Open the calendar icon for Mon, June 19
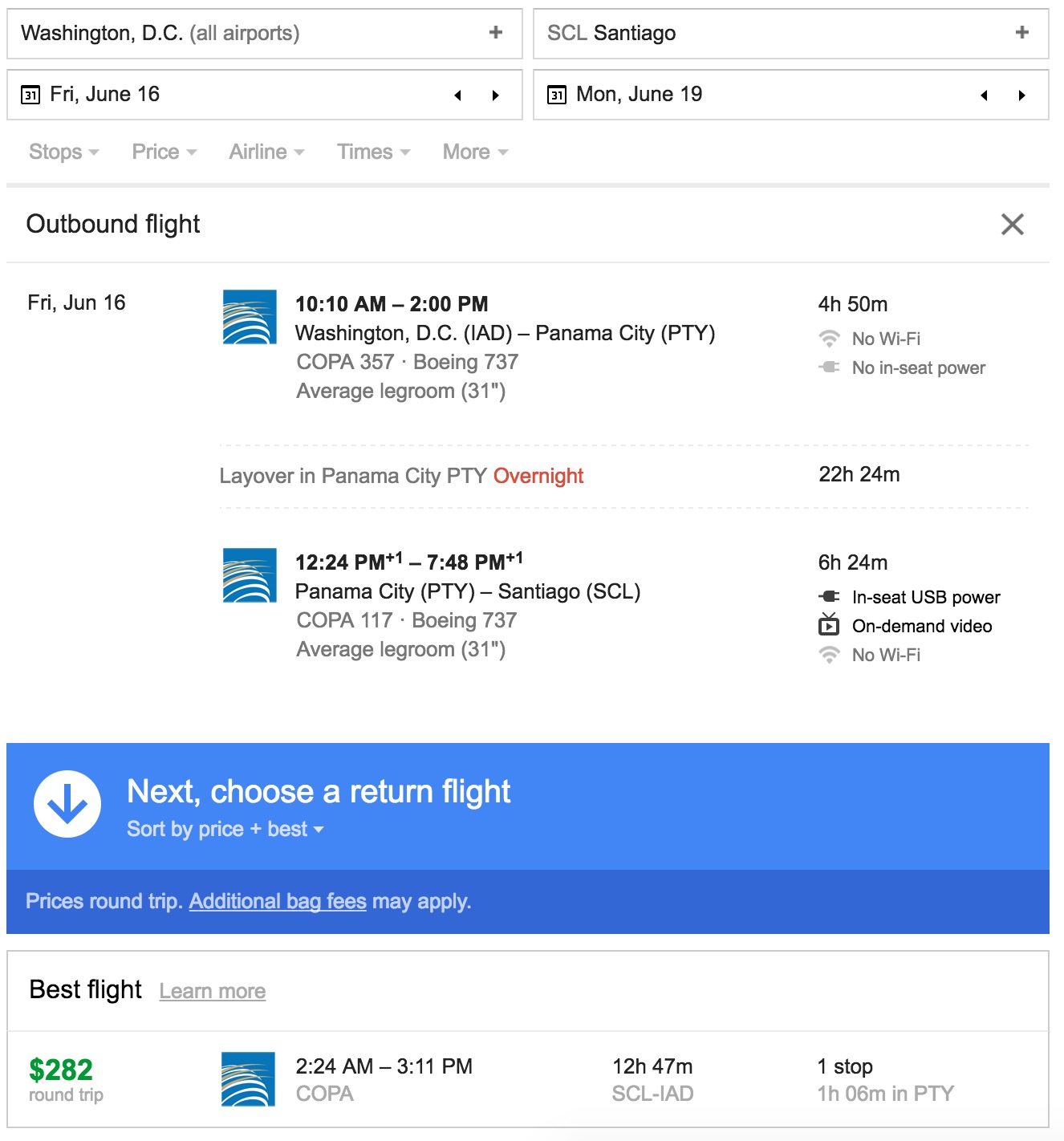Screen dimensions: 1064x1141 pos(557,95)
